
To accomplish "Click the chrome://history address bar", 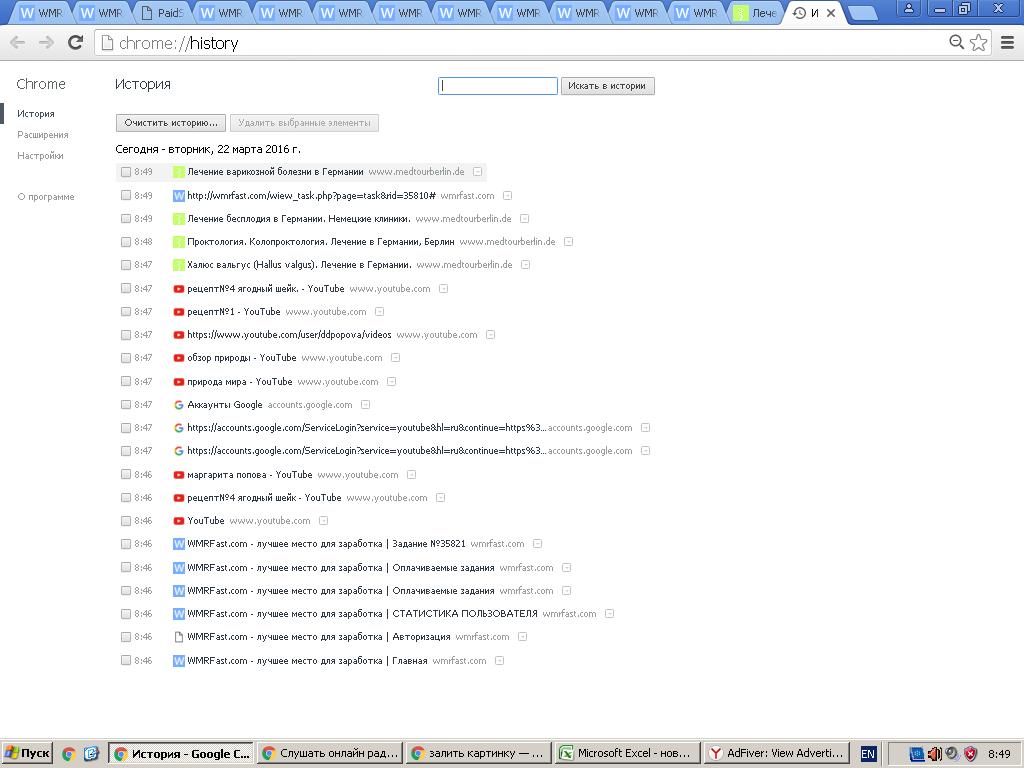I will click(x=522, y=43).
